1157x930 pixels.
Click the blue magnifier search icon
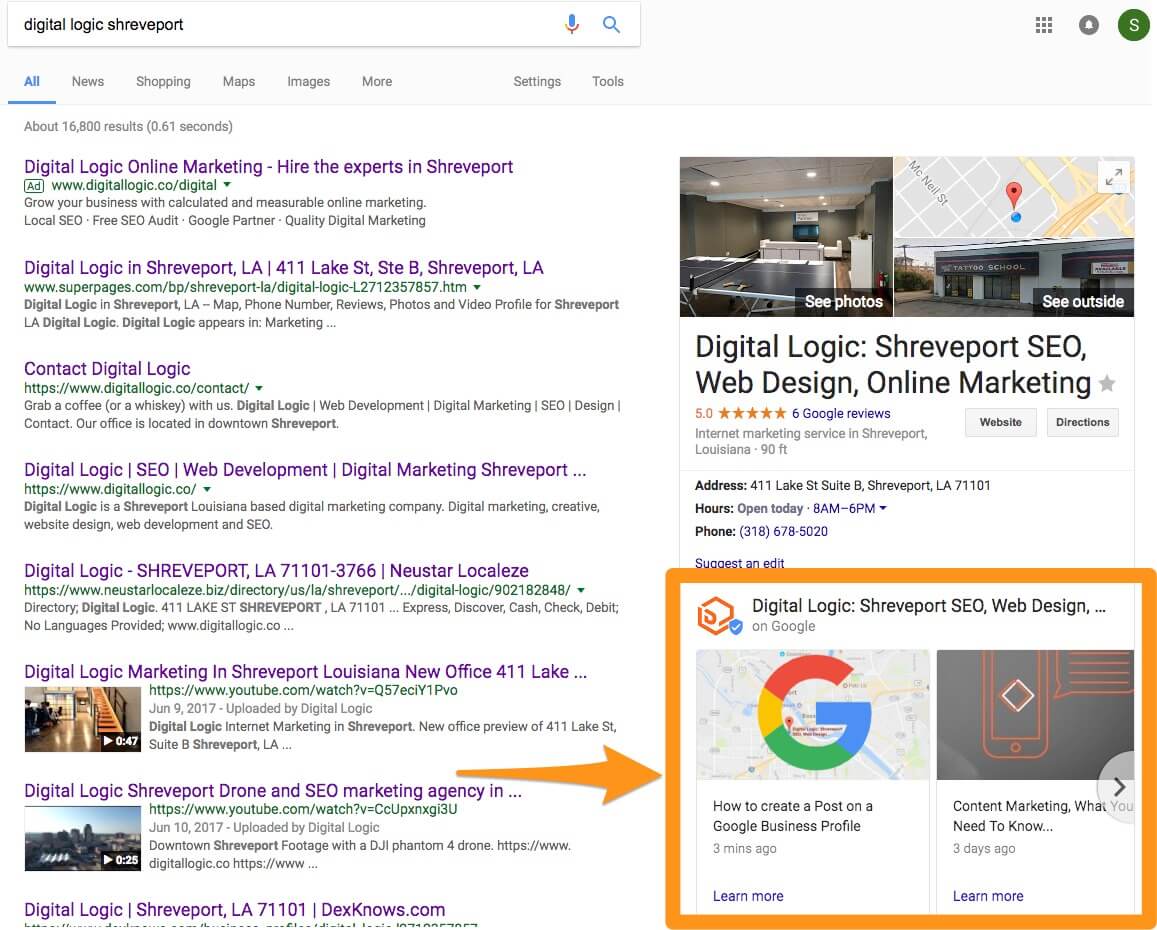click(611, 24)
